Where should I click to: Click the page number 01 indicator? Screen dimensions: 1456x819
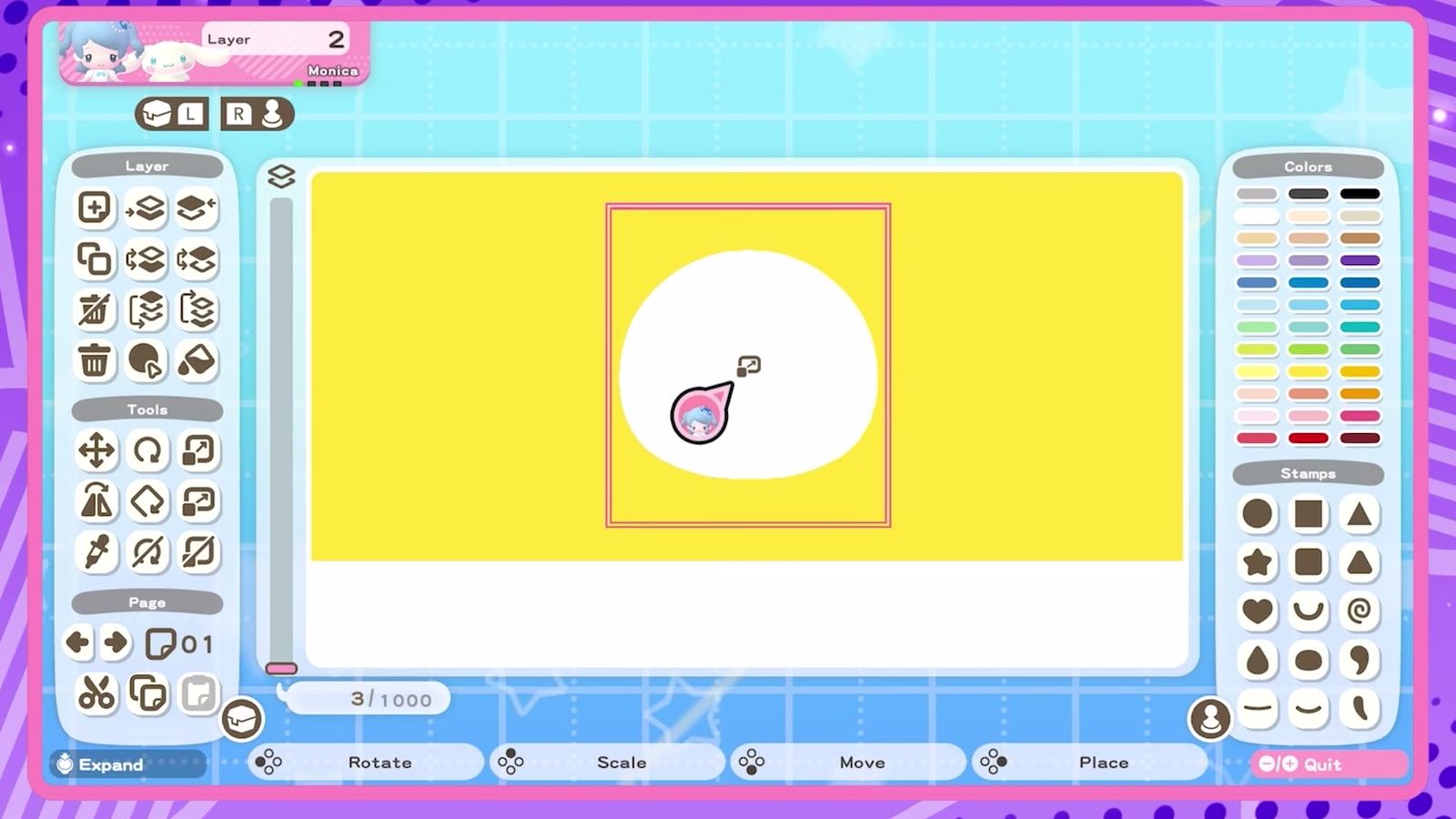click(180, 644)
